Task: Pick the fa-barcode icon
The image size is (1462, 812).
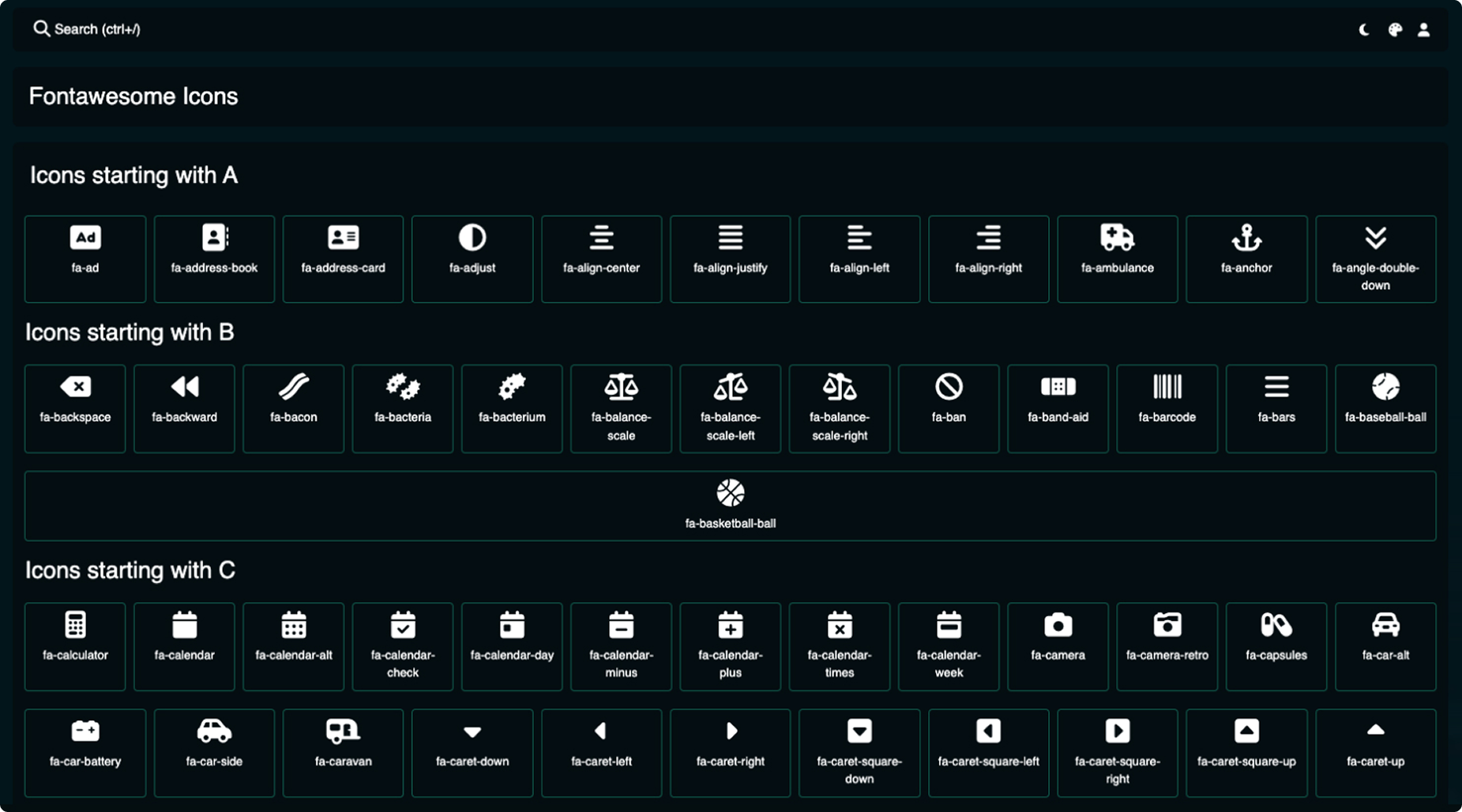Action: coord(1167,408)
